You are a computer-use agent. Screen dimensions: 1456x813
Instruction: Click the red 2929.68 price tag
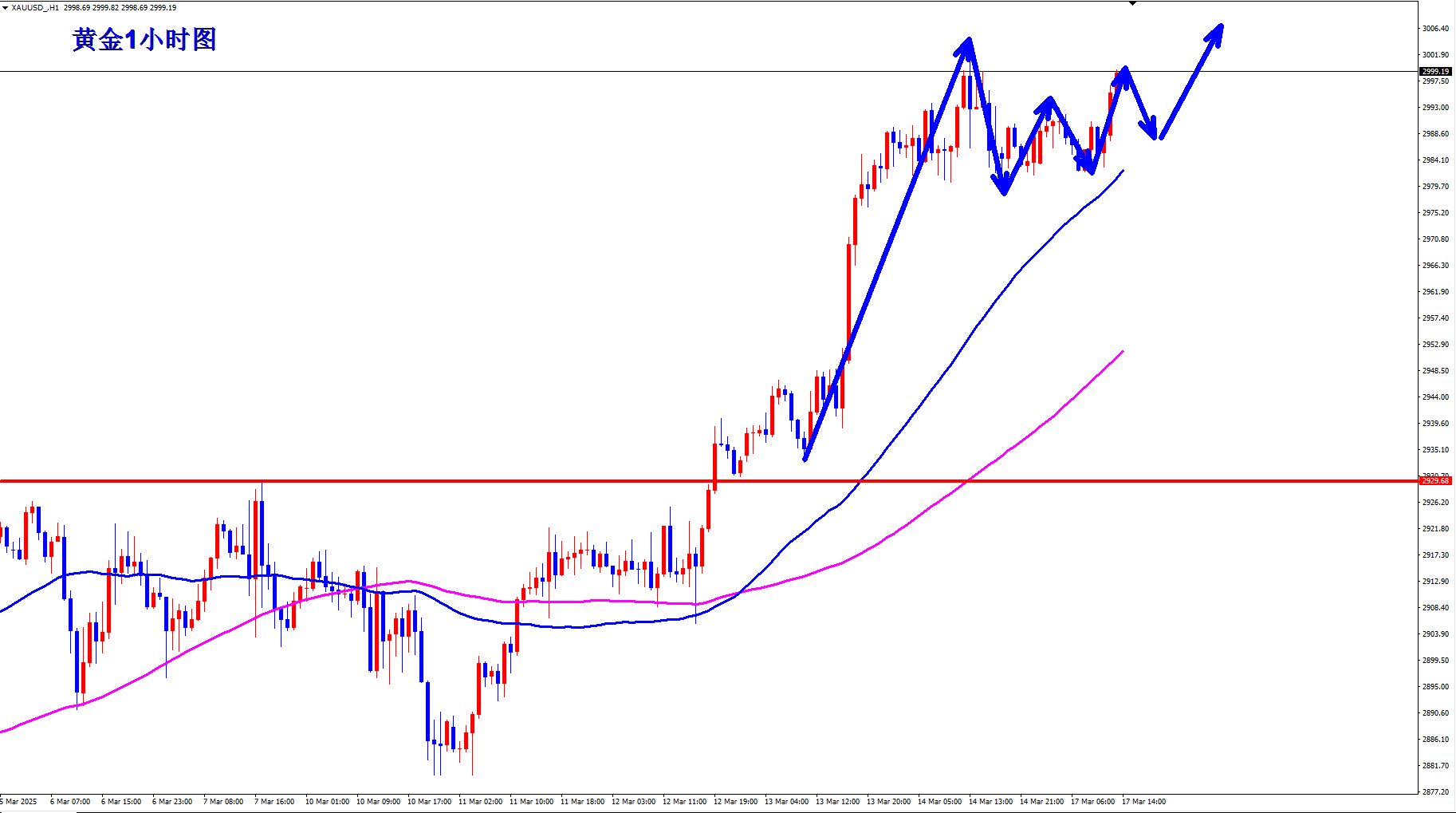(x=1436, y=481)
